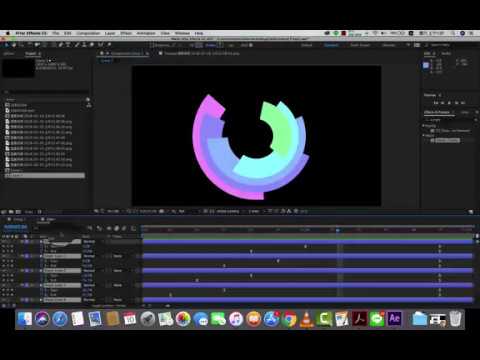
Task: Click the Info panel color swatch
Action: (426, 65)
